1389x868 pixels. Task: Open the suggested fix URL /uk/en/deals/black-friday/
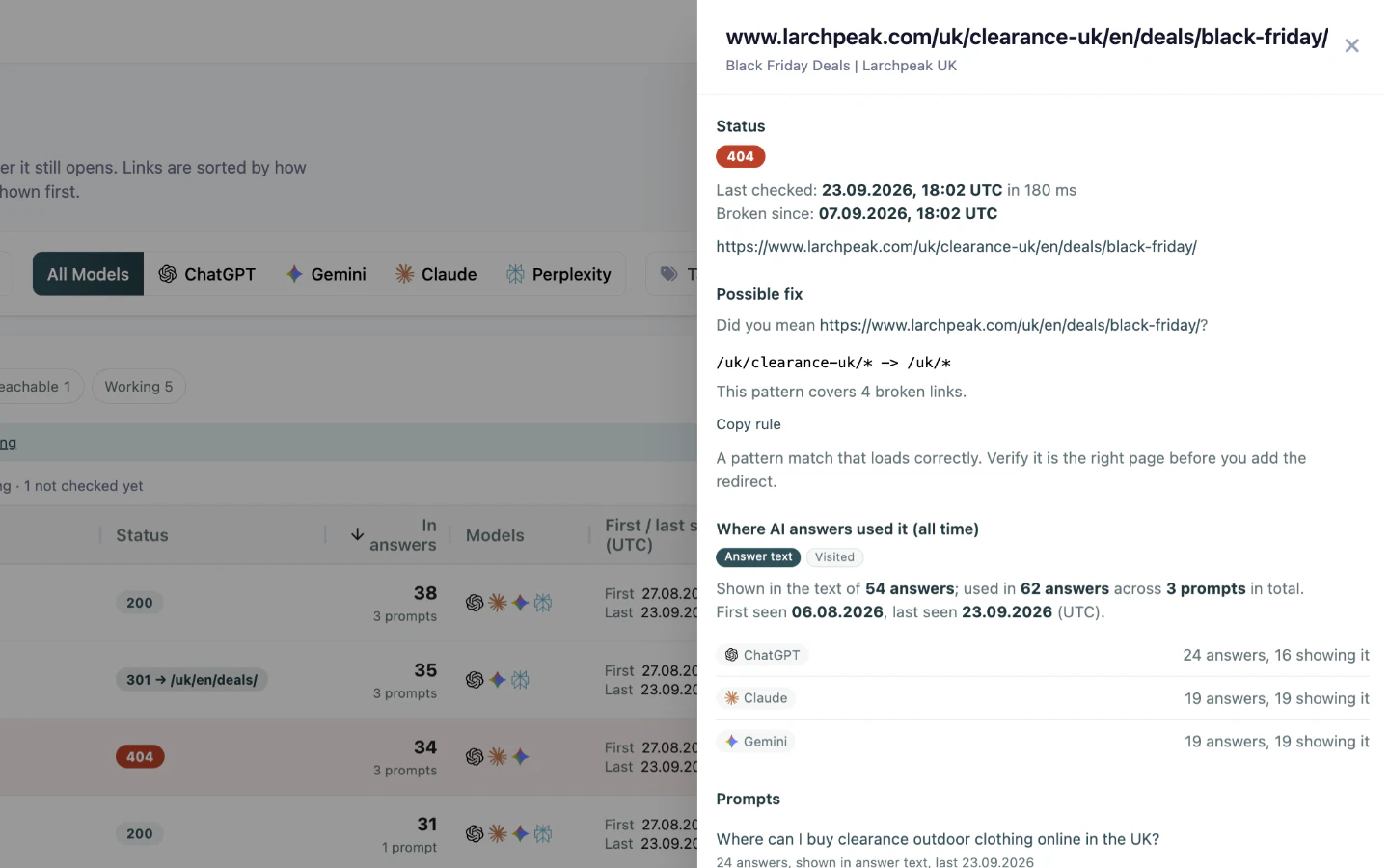pos(1010,325)
